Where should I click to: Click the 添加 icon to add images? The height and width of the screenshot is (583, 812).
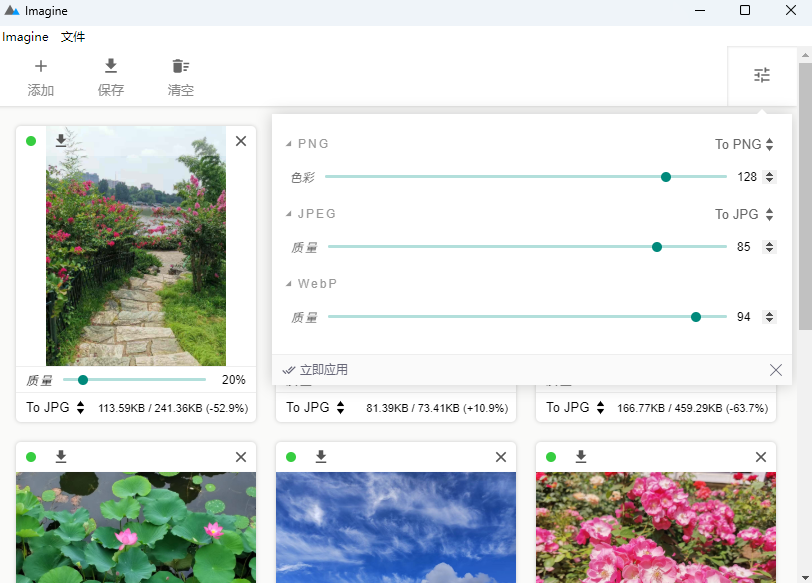[41, 66]
